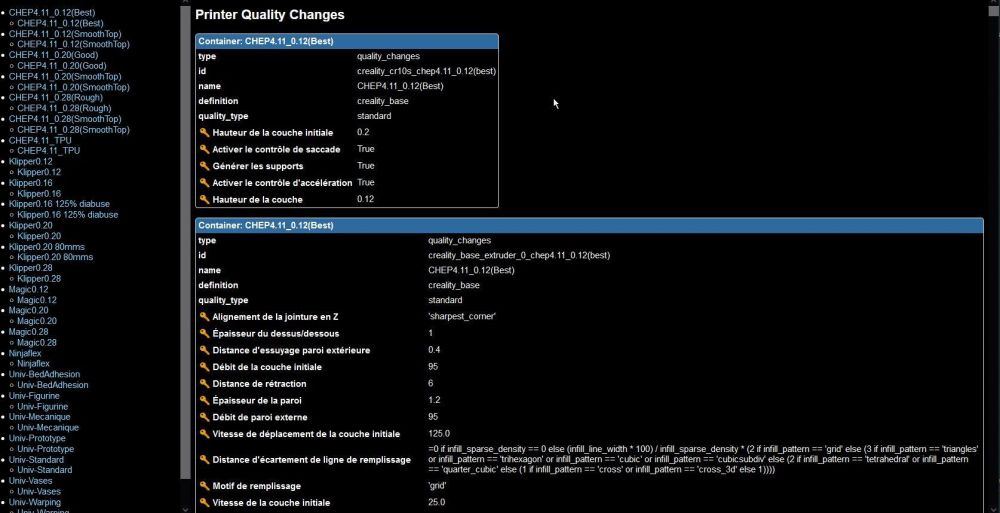Click id value creality_cr10s_chep4.11_0.12(best)
1000x513 pixels.
(x=426, y=71)
